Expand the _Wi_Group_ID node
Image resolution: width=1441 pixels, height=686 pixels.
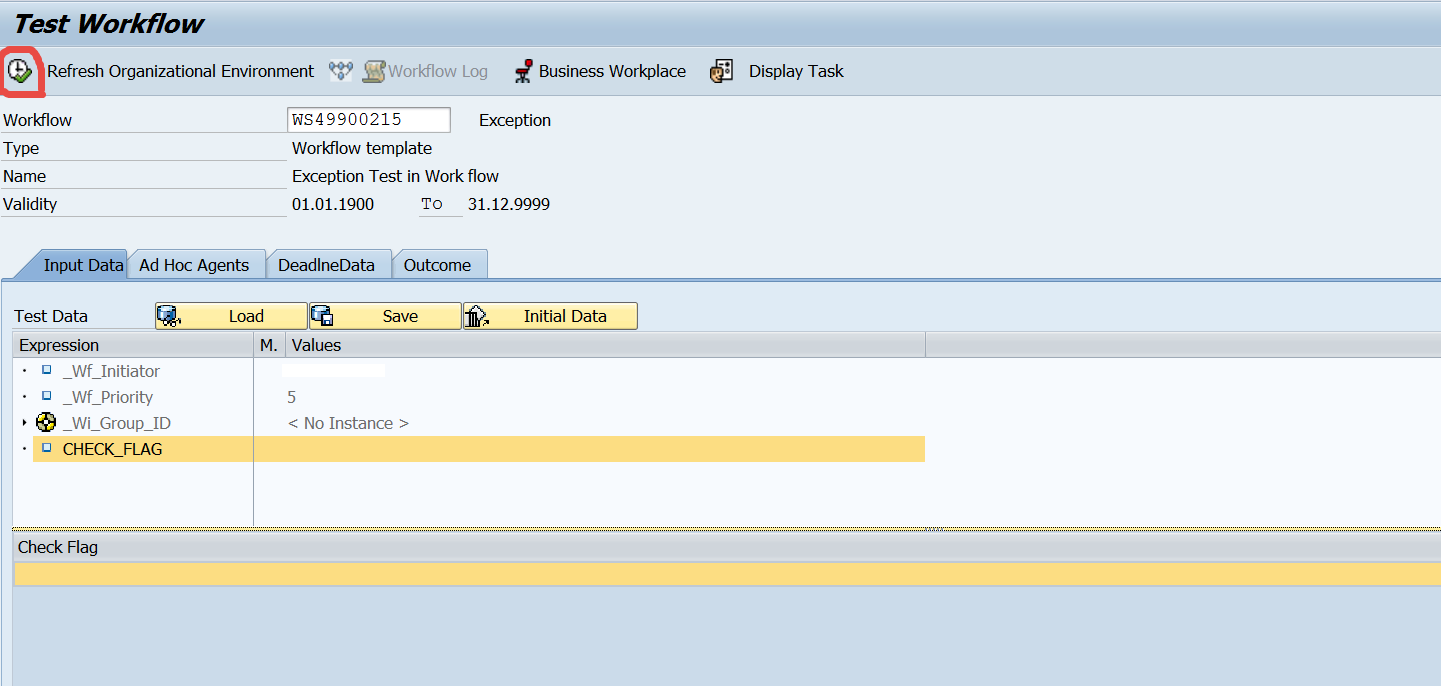[24, 423]
